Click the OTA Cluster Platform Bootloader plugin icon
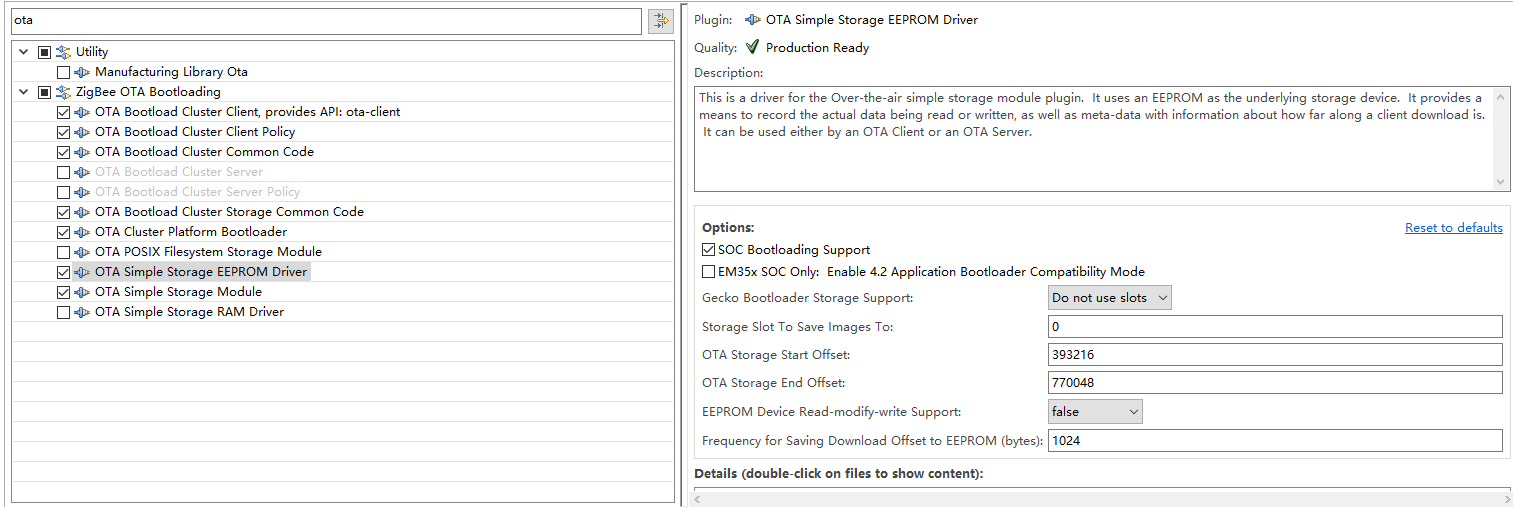 coord(83,232)
